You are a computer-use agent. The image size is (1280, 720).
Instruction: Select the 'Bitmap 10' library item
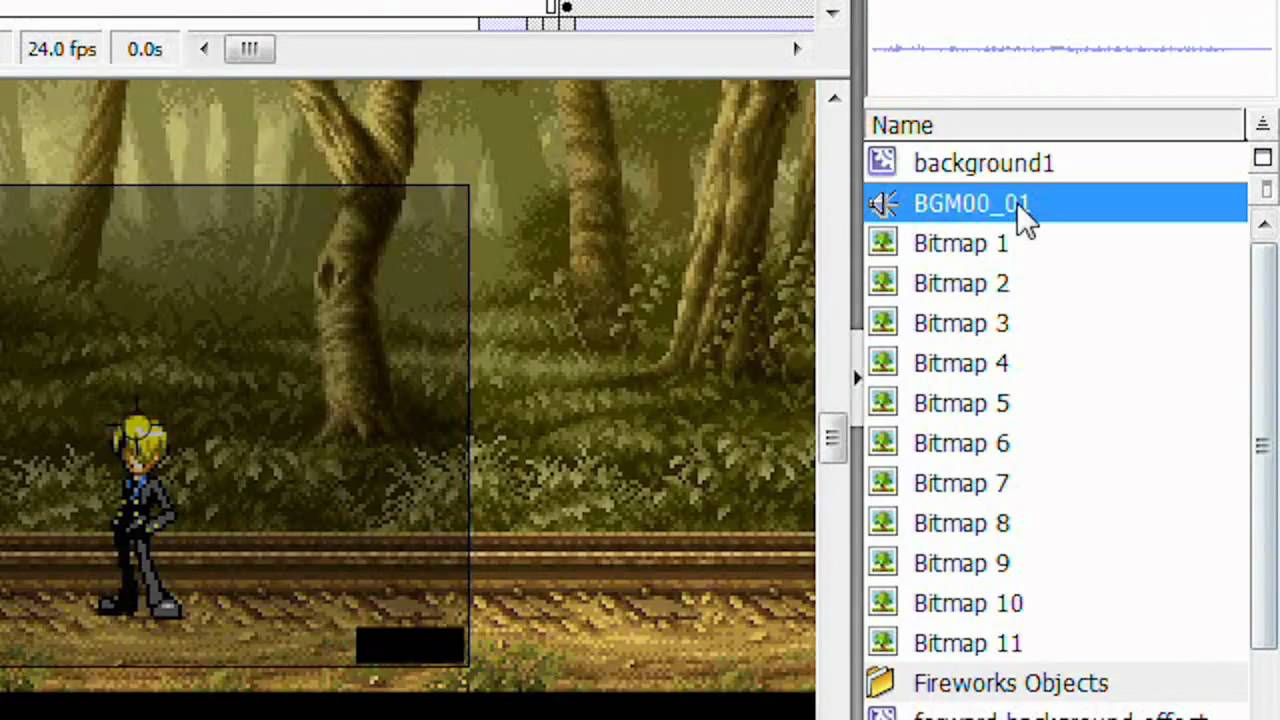click(x=1056, y=603)
